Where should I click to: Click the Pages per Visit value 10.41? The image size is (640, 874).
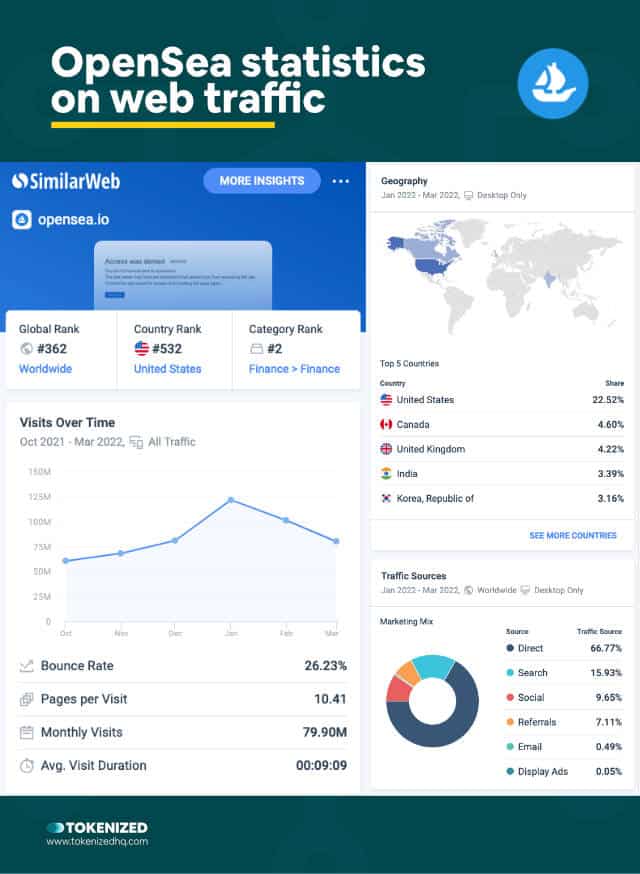330,699
